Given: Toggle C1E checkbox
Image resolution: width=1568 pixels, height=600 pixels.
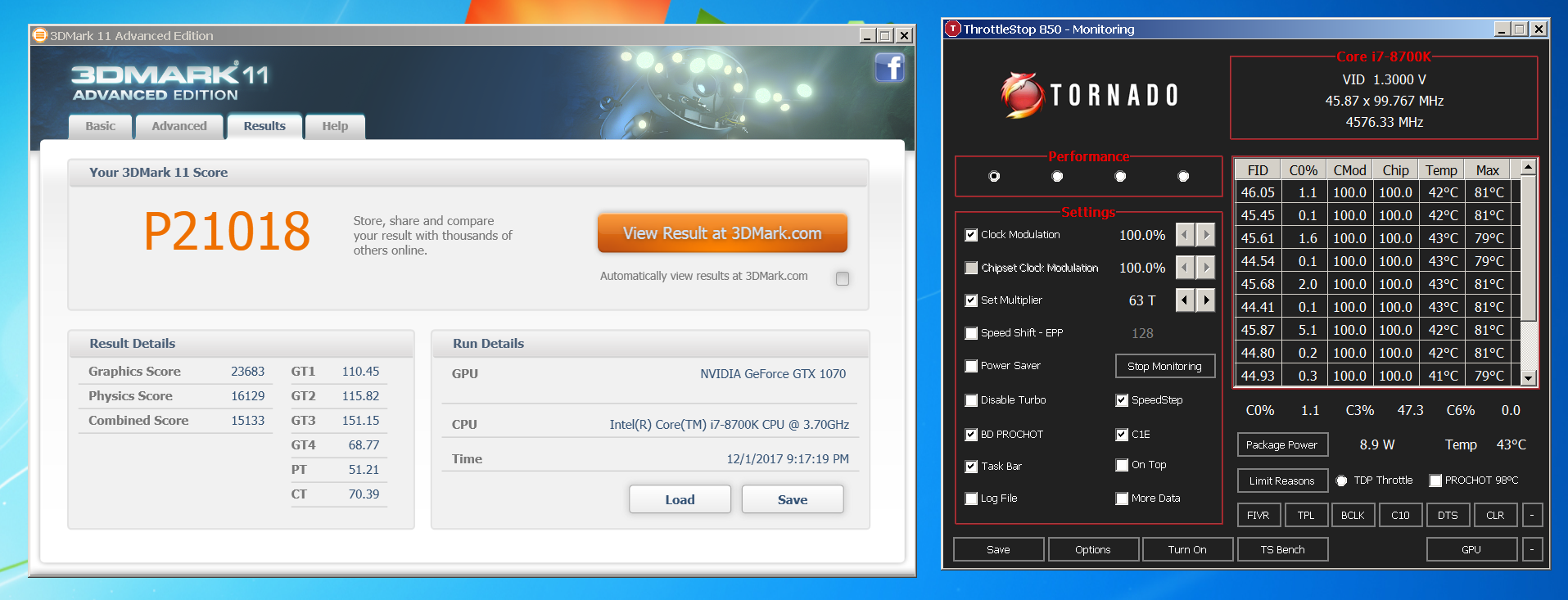Looking at the screenshot, I should [1122, 435].
